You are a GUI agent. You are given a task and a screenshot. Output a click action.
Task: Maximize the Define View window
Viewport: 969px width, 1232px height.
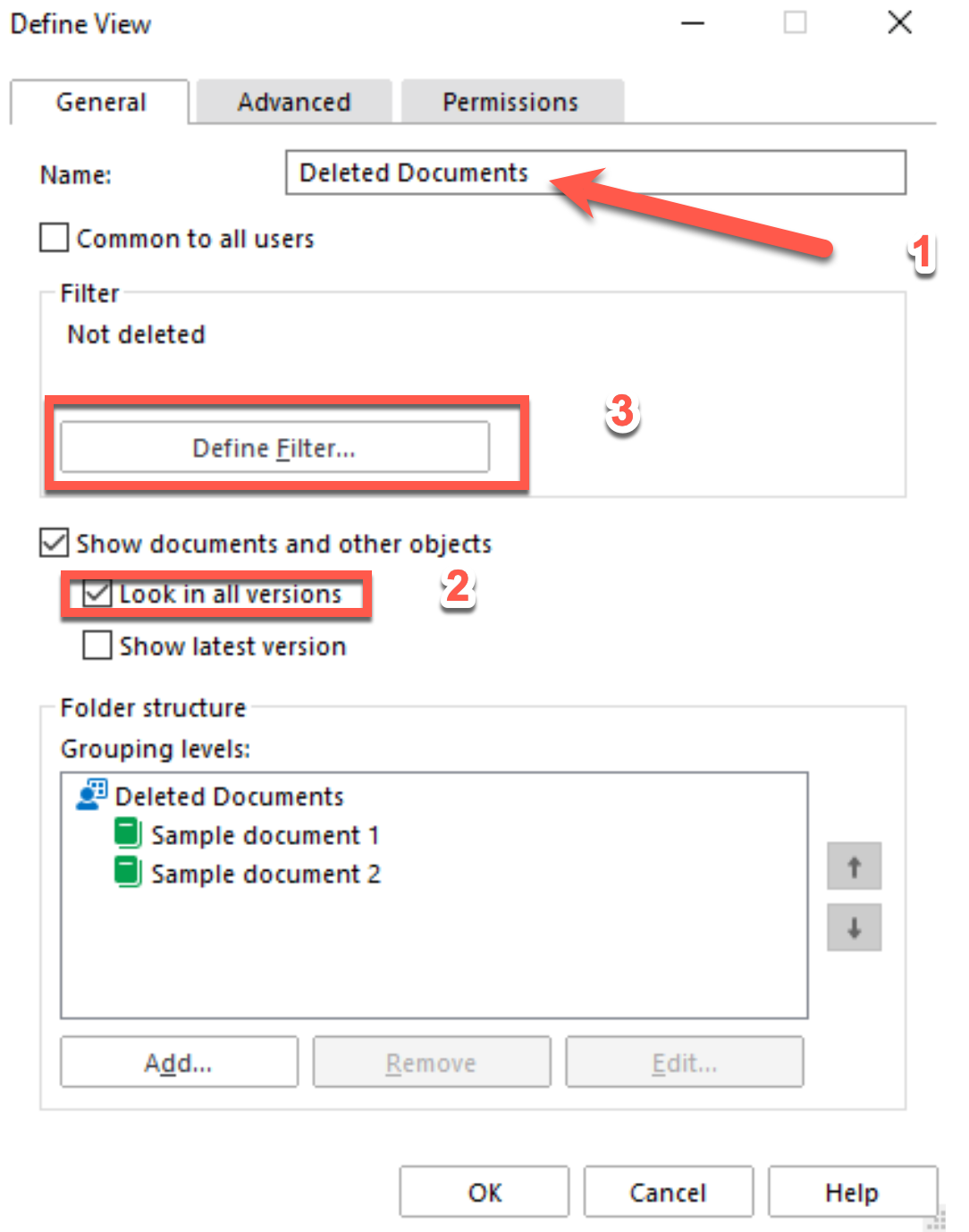pos(795,22)
